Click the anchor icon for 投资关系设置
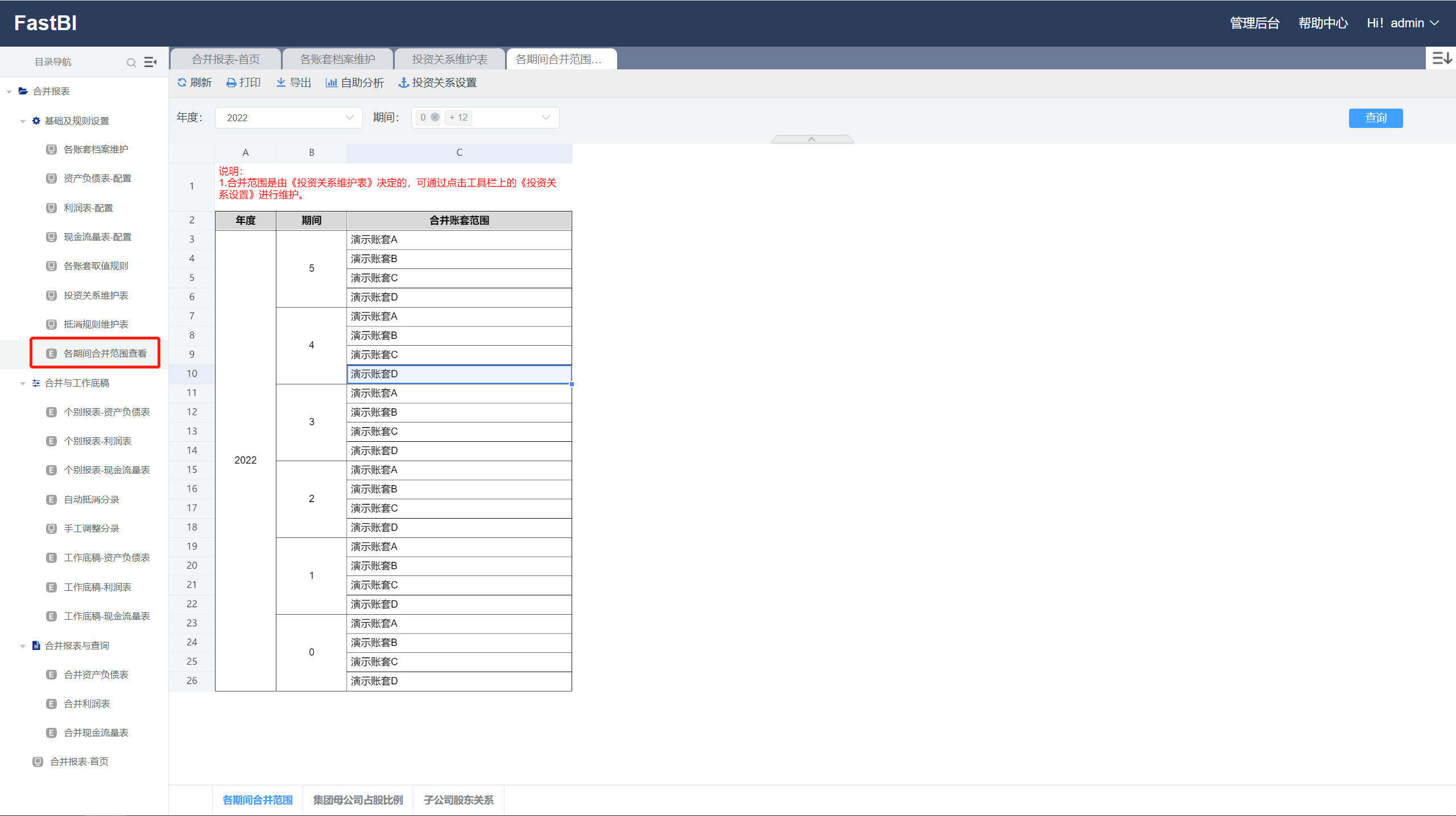This screenshot has width=1456, height=816. (403, 83)
